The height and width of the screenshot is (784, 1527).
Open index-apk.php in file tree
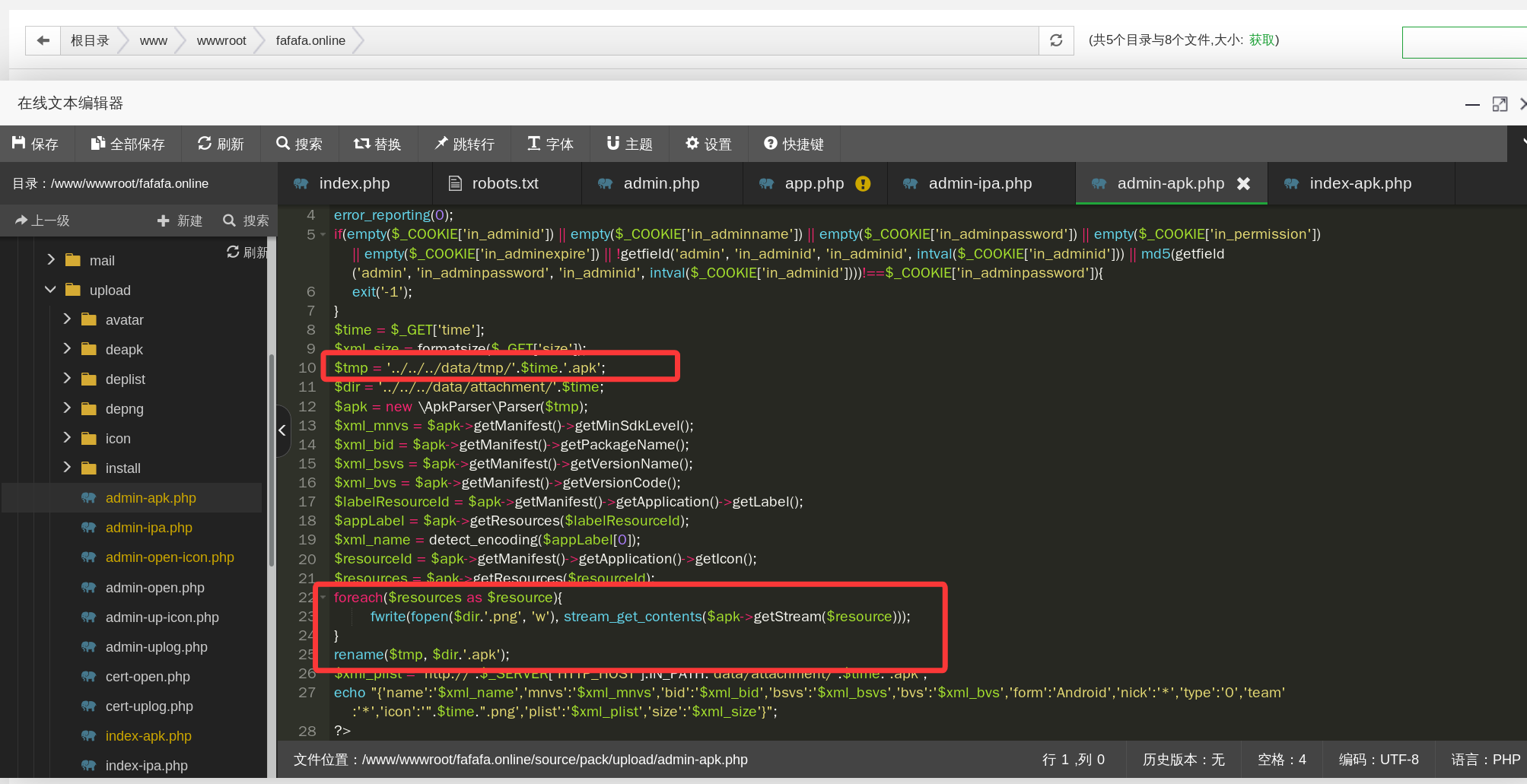[148, 736]
